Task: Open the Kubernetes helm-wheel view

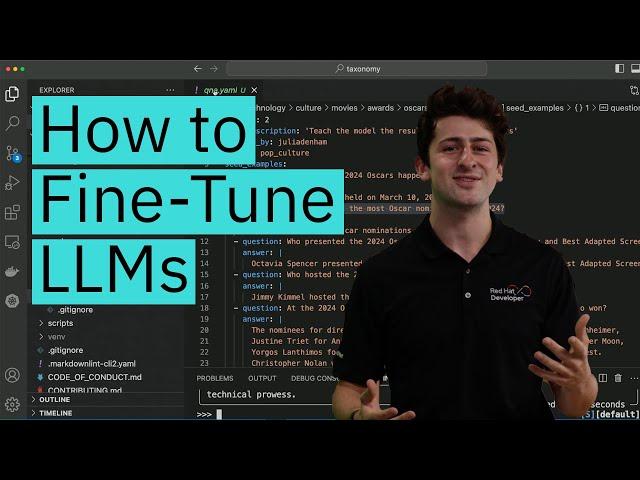Action: 12,301
